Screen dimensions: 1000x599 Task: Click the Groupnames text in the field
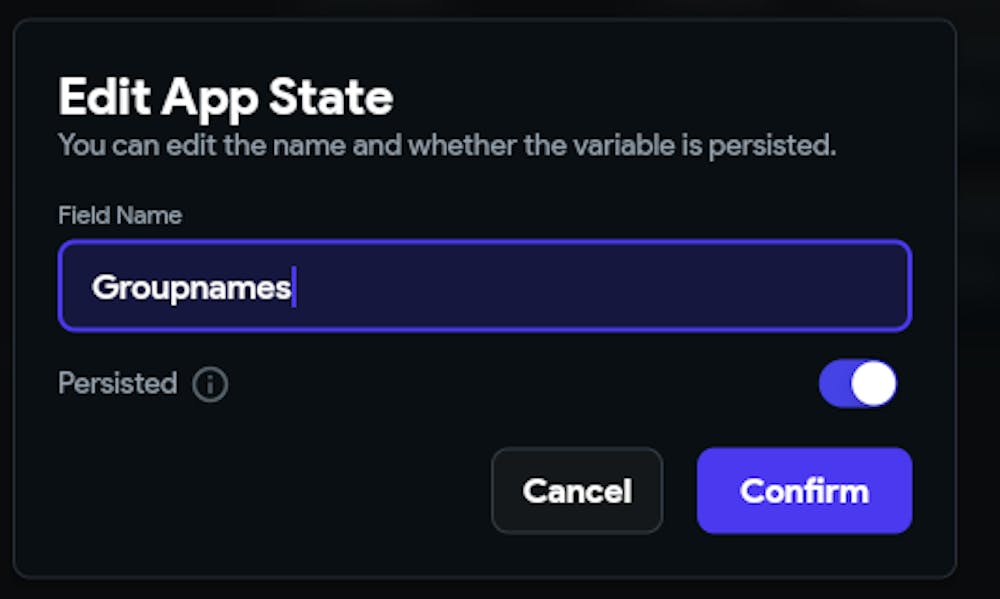coord(190,288)
